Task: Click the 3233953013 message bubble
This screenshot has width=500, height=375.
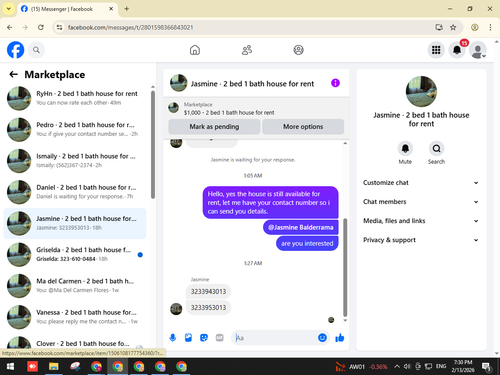Action: pyautogui.click(x=208, y=308)
